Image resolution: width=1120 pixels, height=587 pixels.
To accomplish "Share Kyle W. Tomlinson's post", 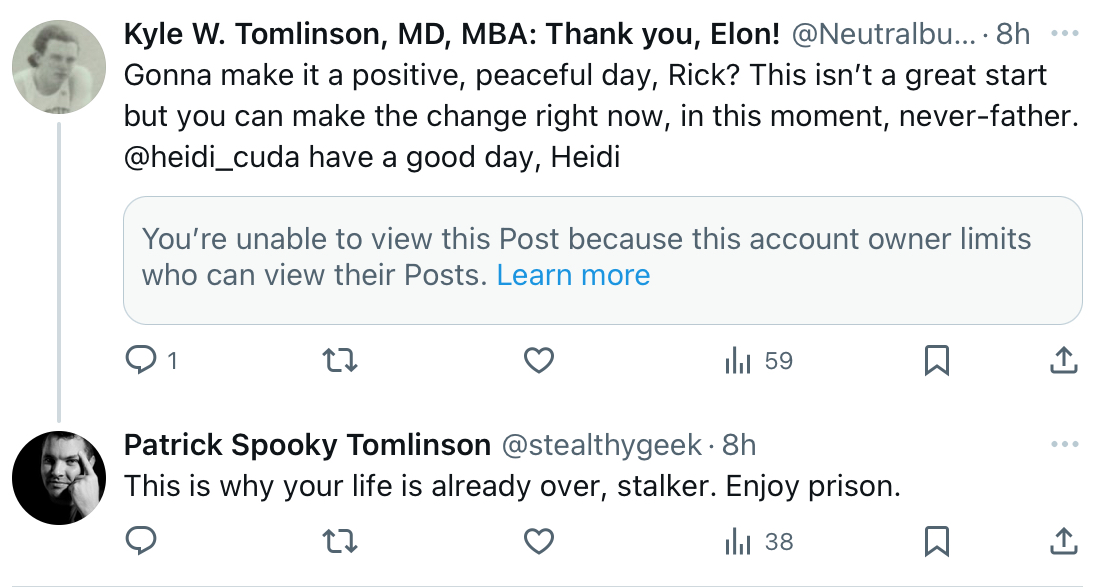I will (1064, 361).
